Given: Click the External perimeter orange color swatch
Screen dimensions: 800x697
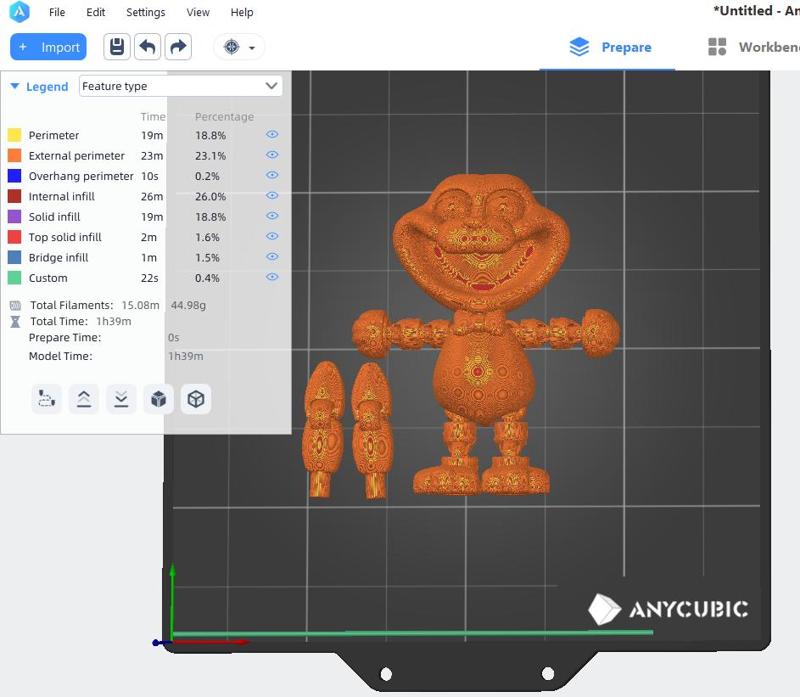Looking at the screenshot, I should 14,156.
